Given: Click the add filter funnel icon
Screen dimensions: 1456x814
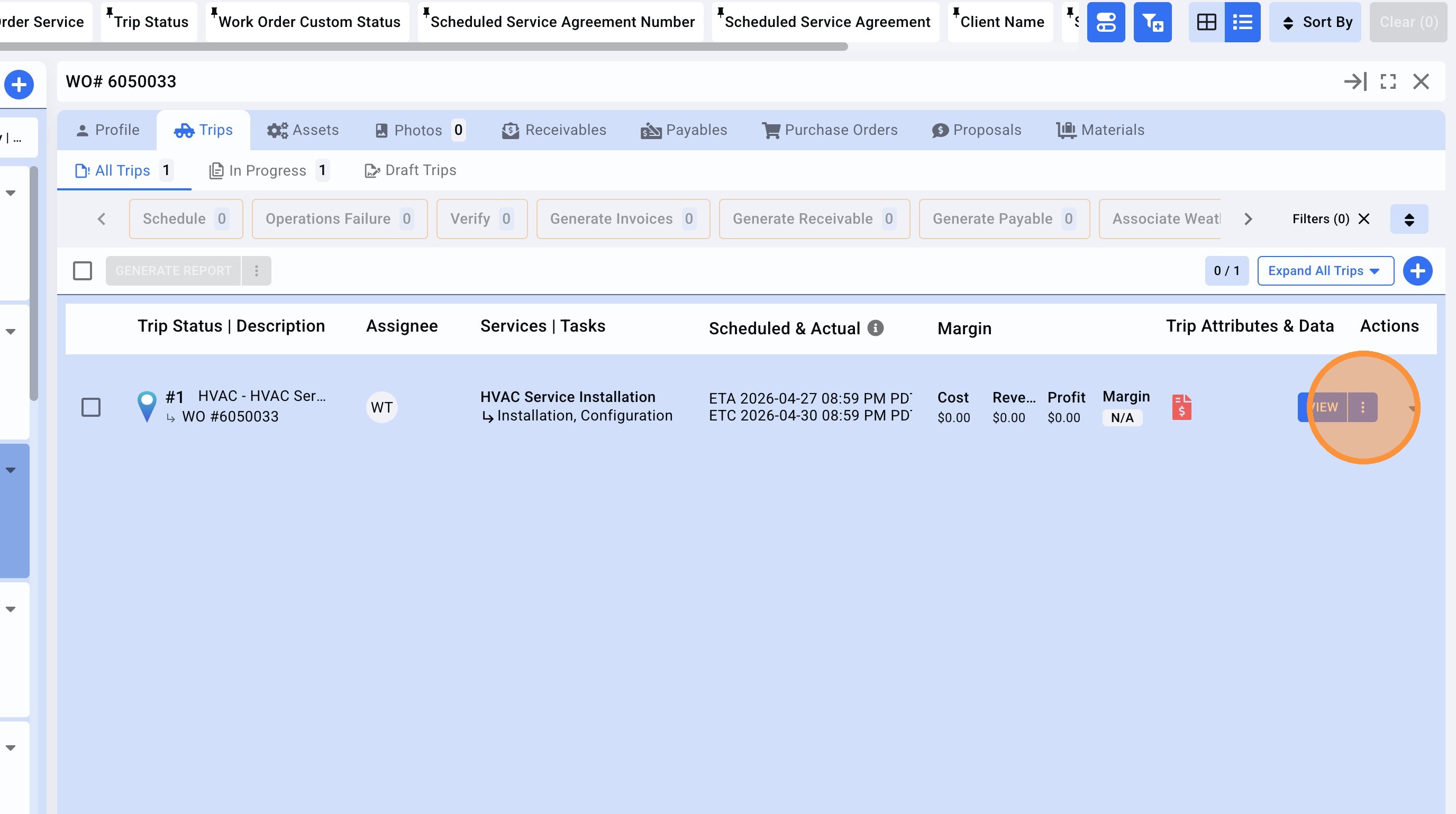Looking at the screenshot, I should tap(1152, 22).
